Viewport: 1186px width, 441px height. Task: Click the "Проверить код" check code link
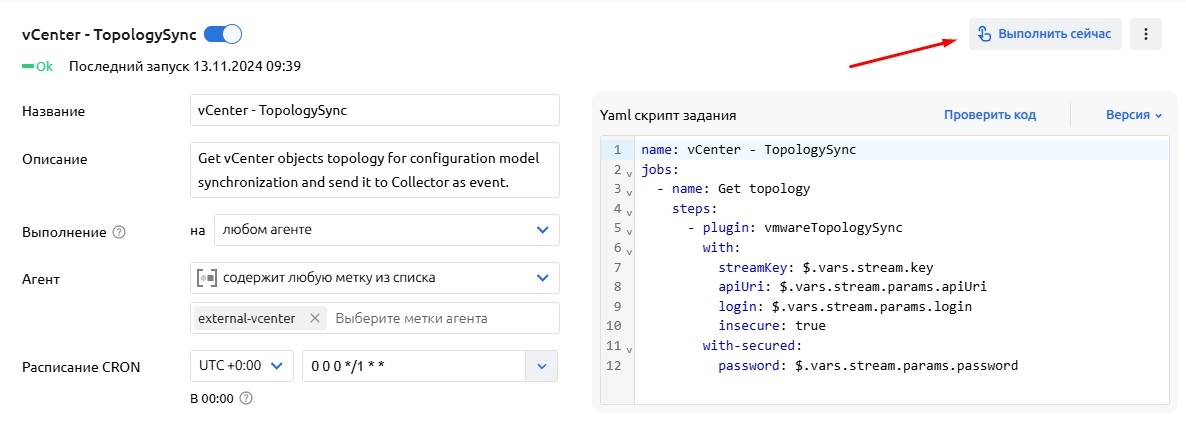pos(989,115)
